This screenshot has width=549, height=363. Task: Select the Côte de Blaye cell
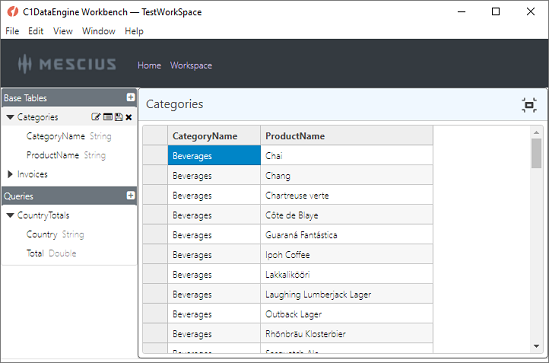(347, 215)
